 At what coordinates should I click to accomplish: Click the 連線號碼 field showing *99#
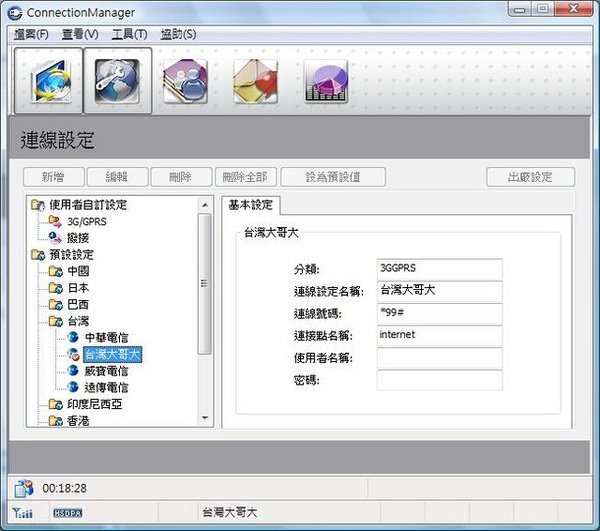pos(440,314)
